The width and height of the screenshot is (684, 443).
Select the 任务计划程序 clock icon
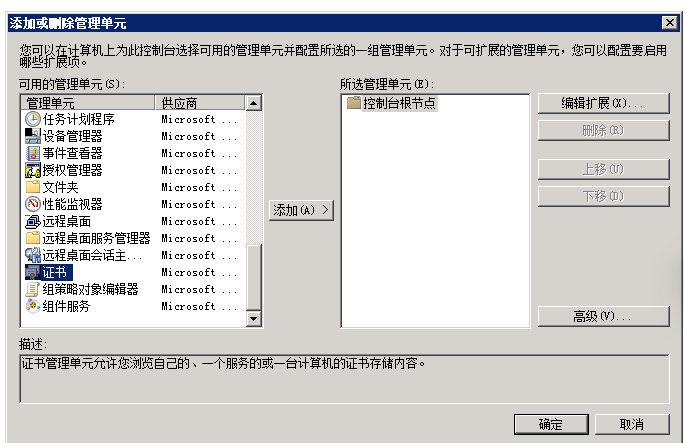[33, 119]
